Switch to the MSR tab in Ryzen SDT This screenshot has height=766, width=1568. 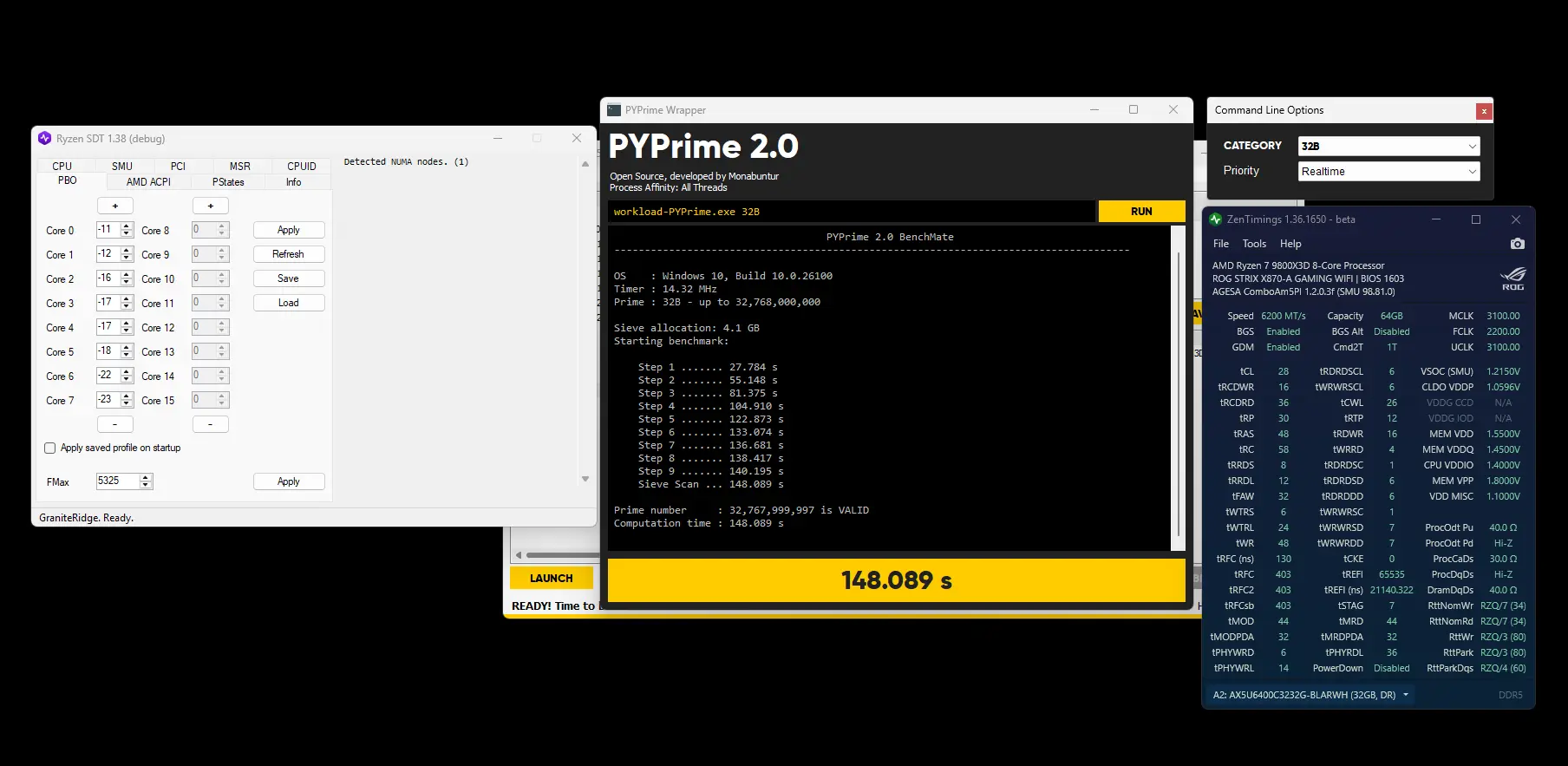(240, 166)
